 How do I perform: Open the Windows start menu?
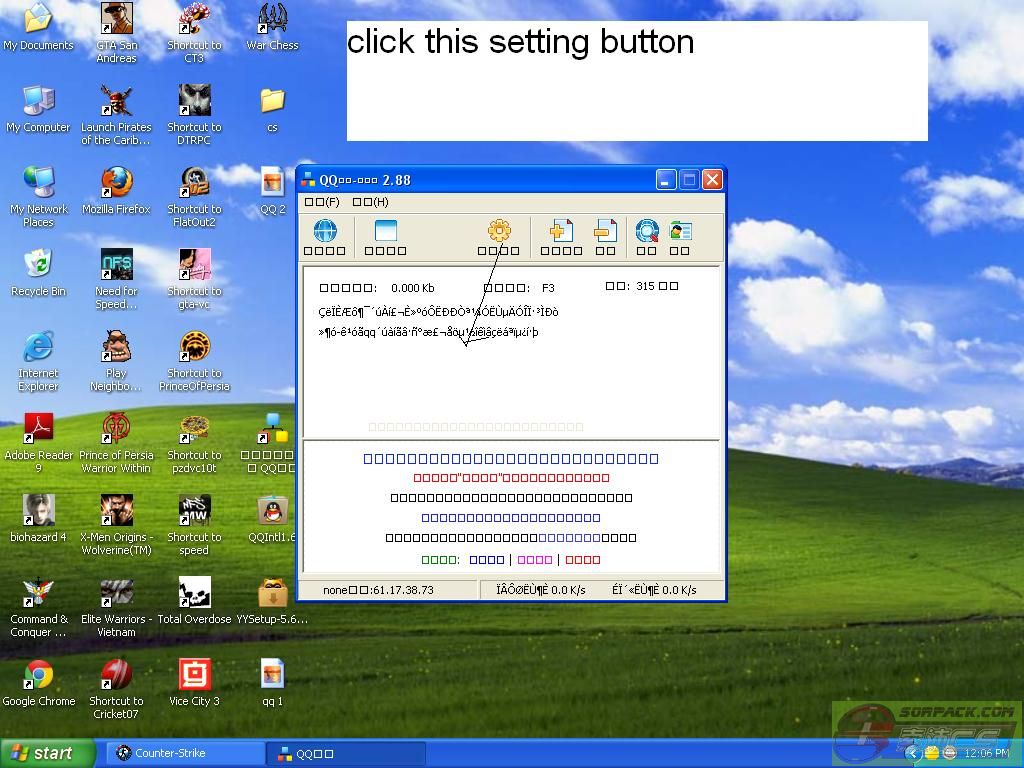tap(47, 753)
